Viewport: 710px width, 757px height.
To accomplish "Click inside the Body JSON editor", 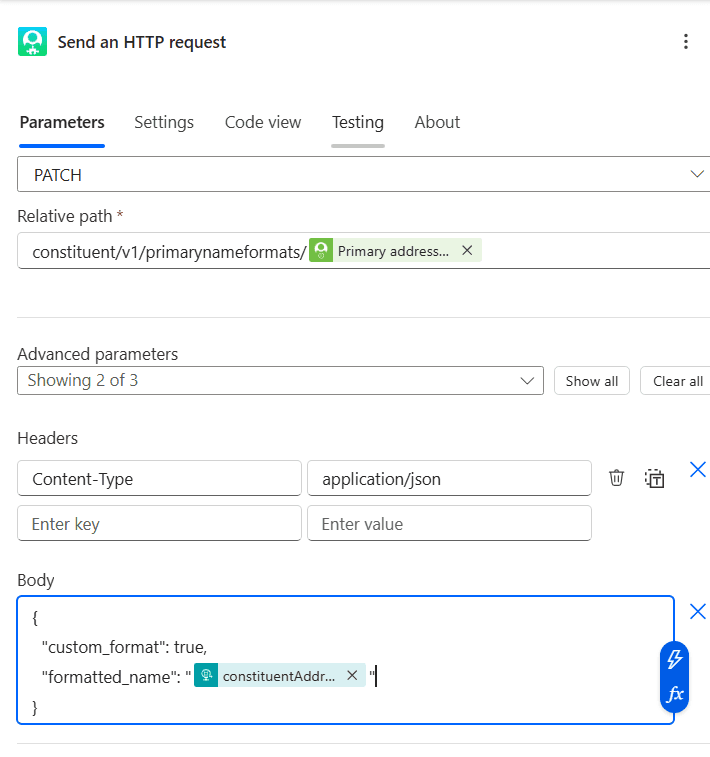I will click(x=346, y=660).
